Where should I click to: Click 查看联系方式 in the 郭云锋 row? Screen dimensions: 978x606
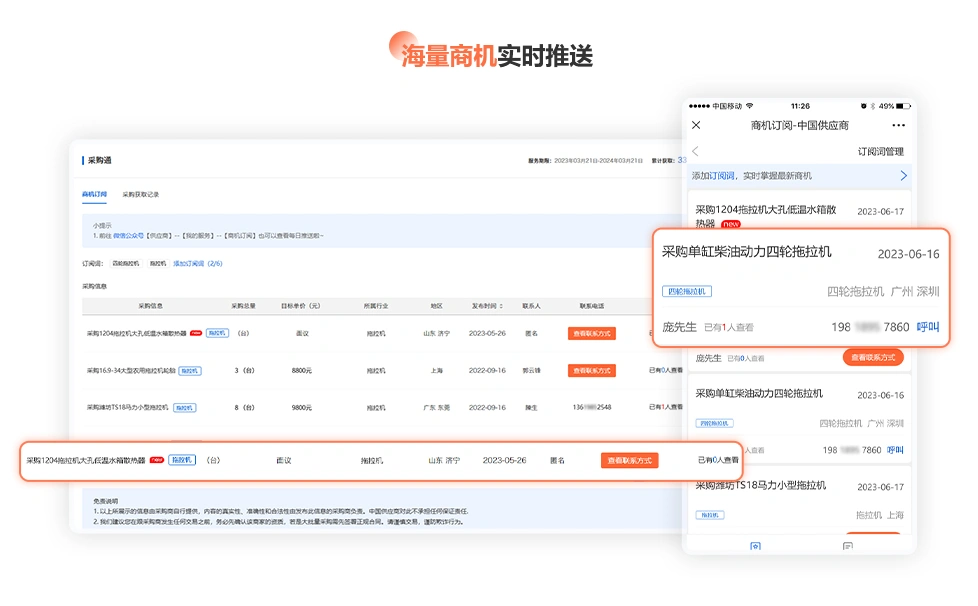[592, 371]
